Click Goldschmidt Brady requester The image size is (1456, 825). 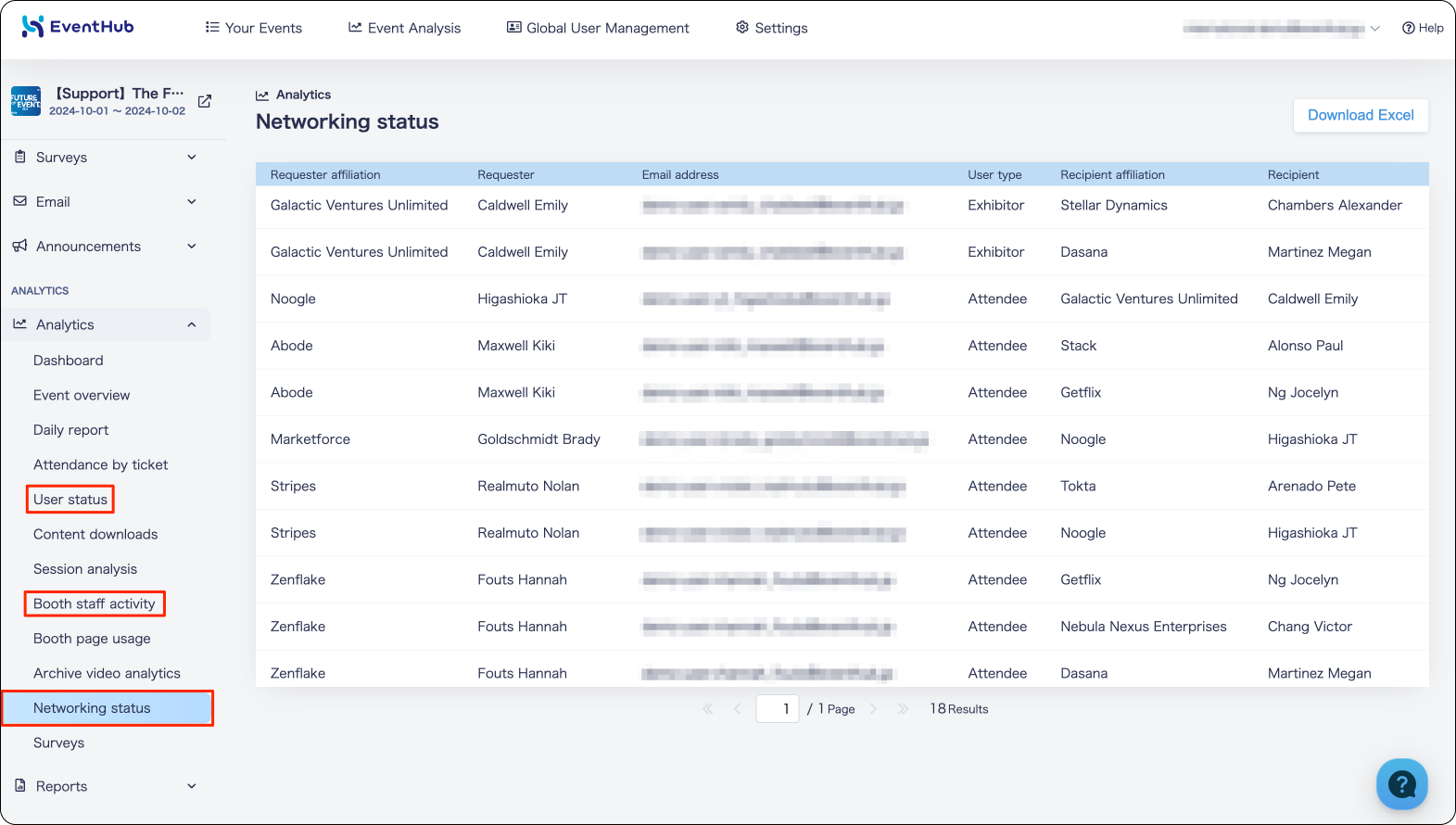538,439
